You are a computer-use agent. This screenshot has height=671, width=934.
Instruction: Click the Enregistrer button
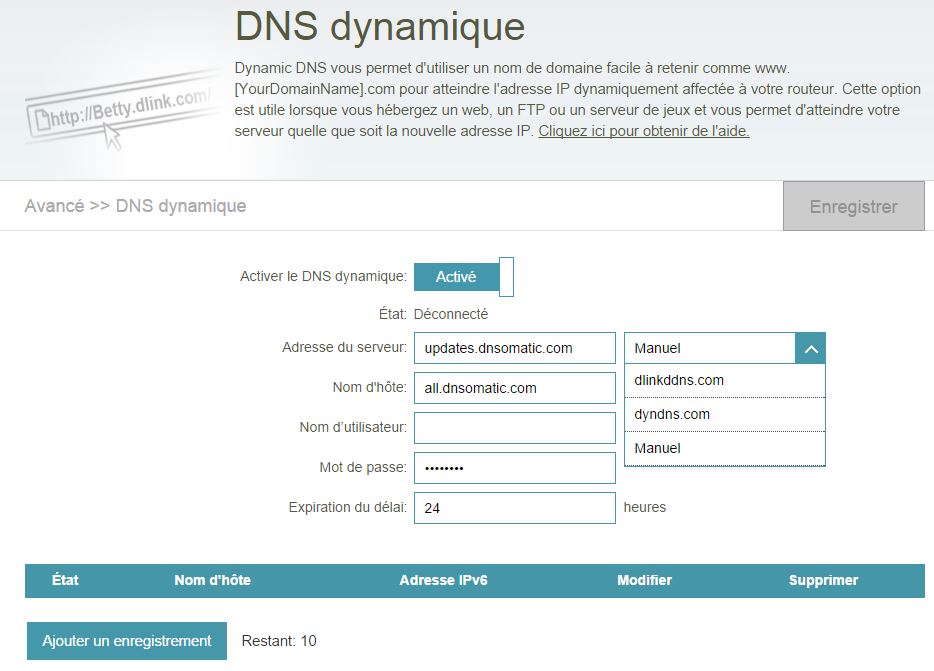tap(853, 207)
